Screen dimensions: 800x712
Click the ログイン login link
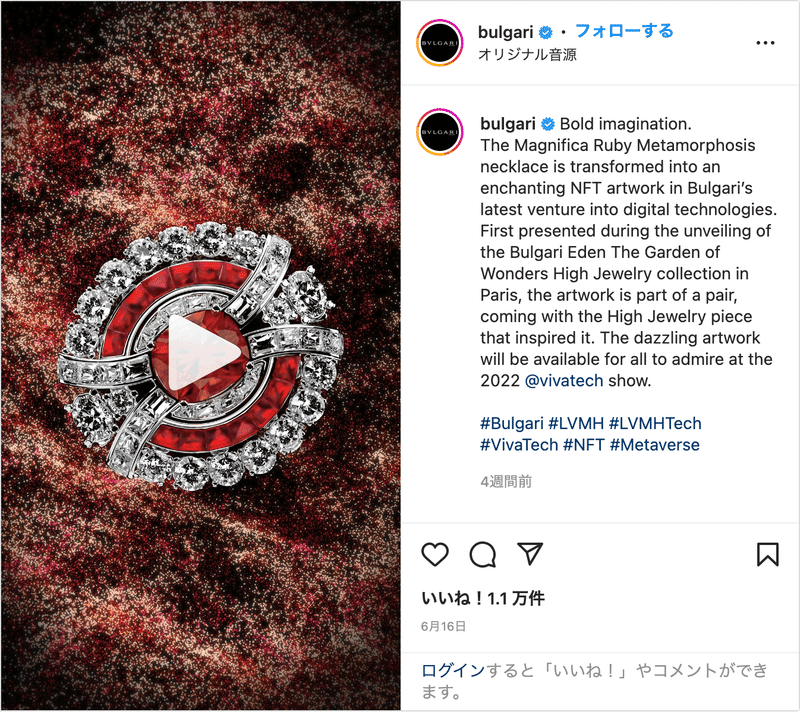click(453, 670)
